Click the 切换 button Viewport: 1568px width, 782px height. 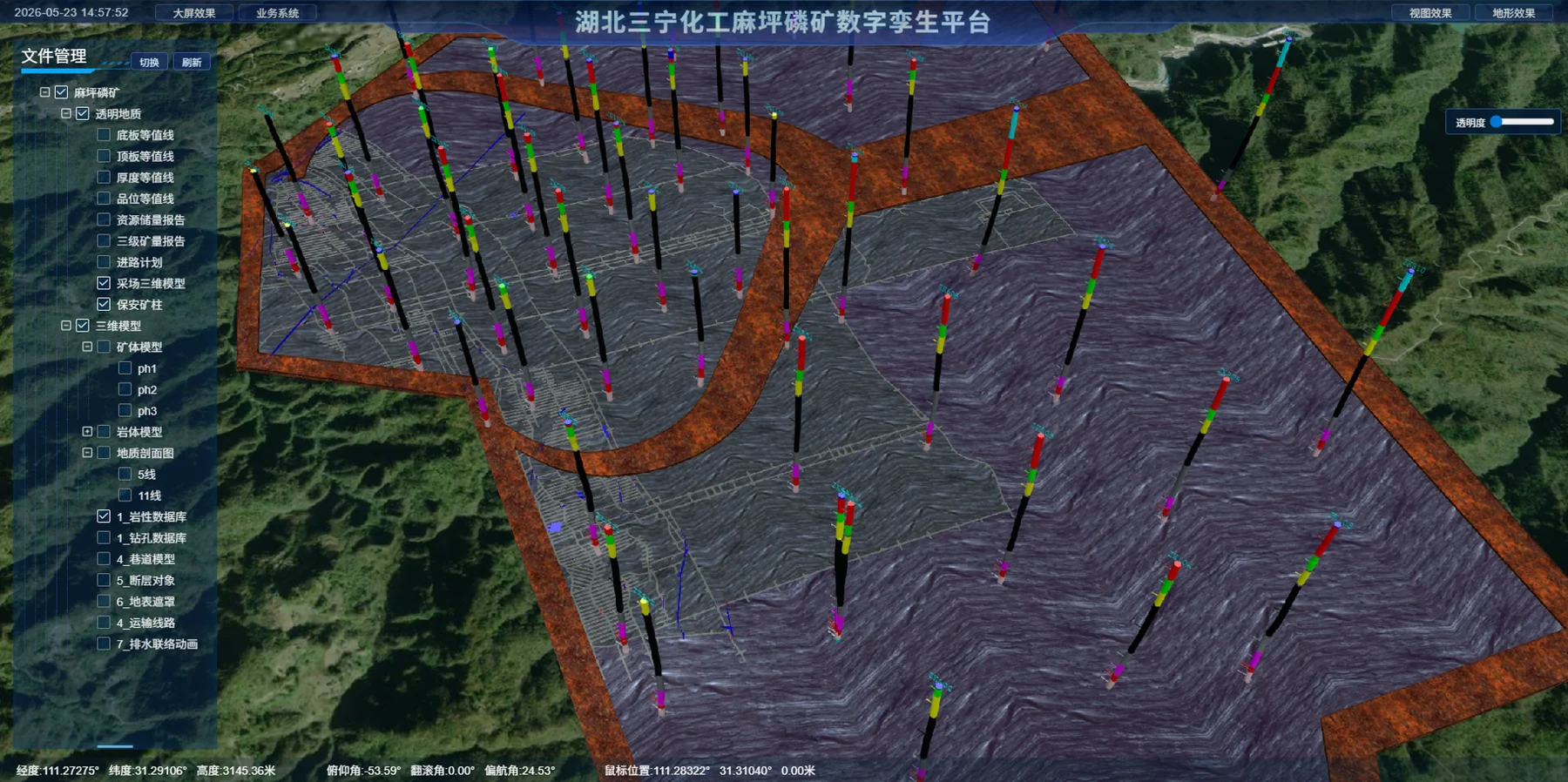point(149,62)
